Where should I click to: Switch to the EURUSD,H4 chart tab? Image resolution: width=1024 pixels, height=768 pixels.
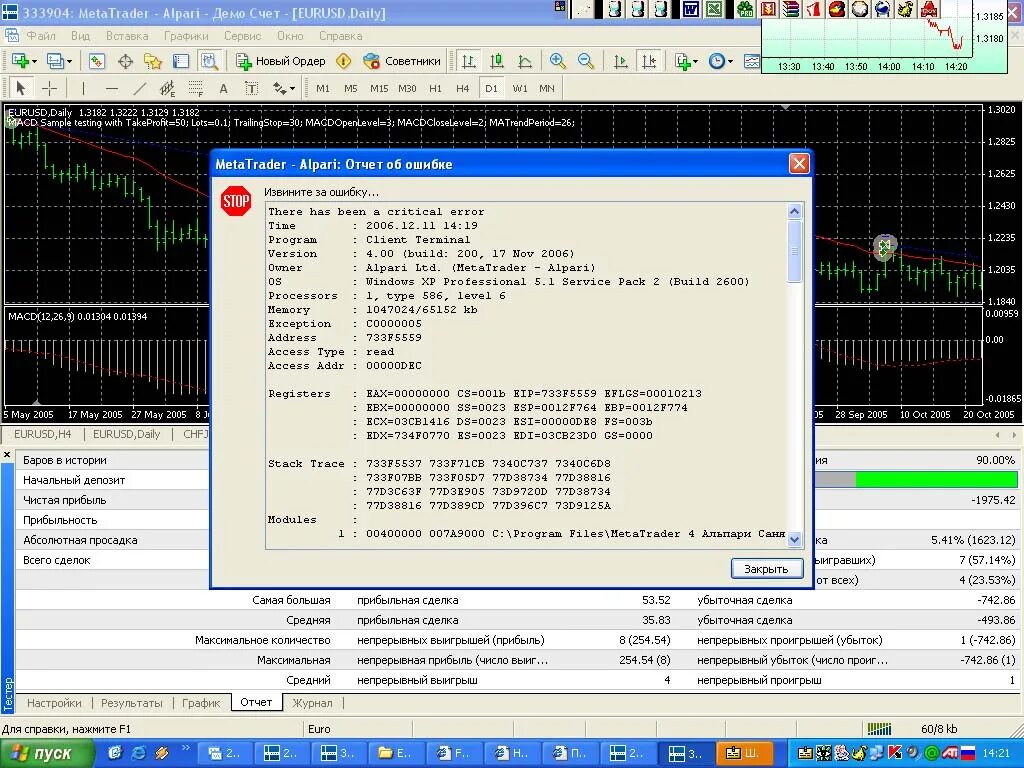click(x=42, y=434)
